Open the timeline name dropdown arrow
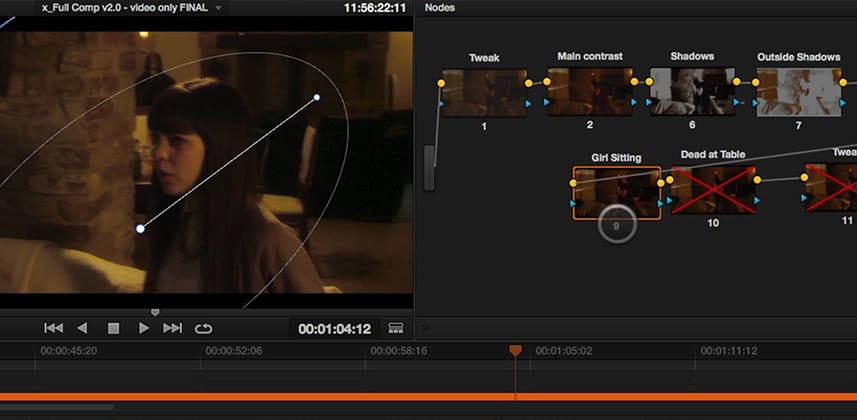Viewport: 857px width, 420px height. (219, 8)
